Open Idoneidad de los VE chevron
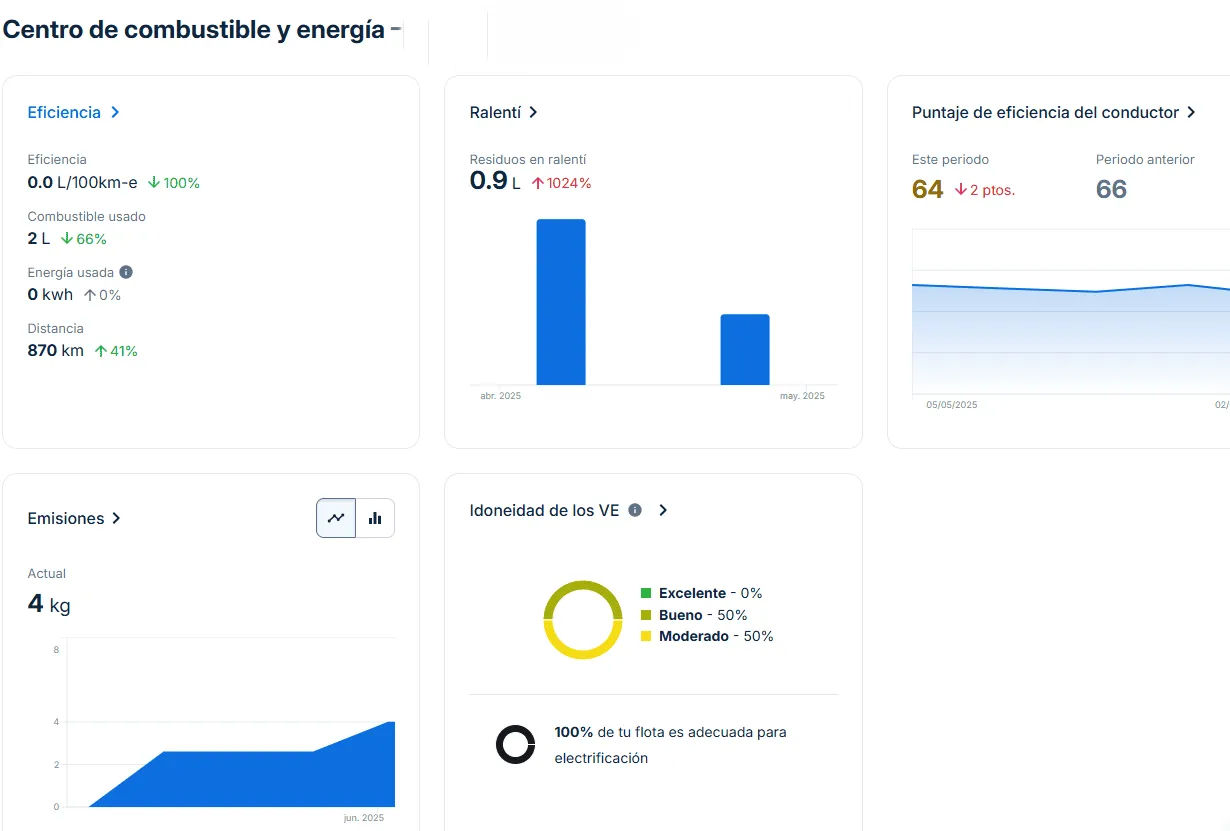This screenshot has height=831, width=1230. click(x=662, y=510)
